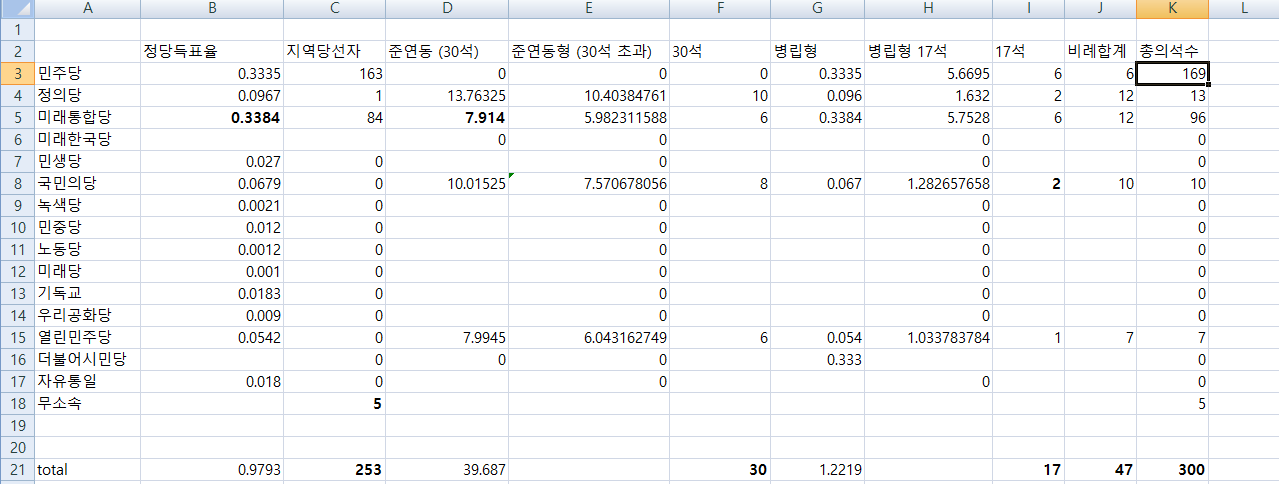Select the total label cell
Viewport: 1279px width, 484px height.
pyautogui.click(x=87, y=469)
